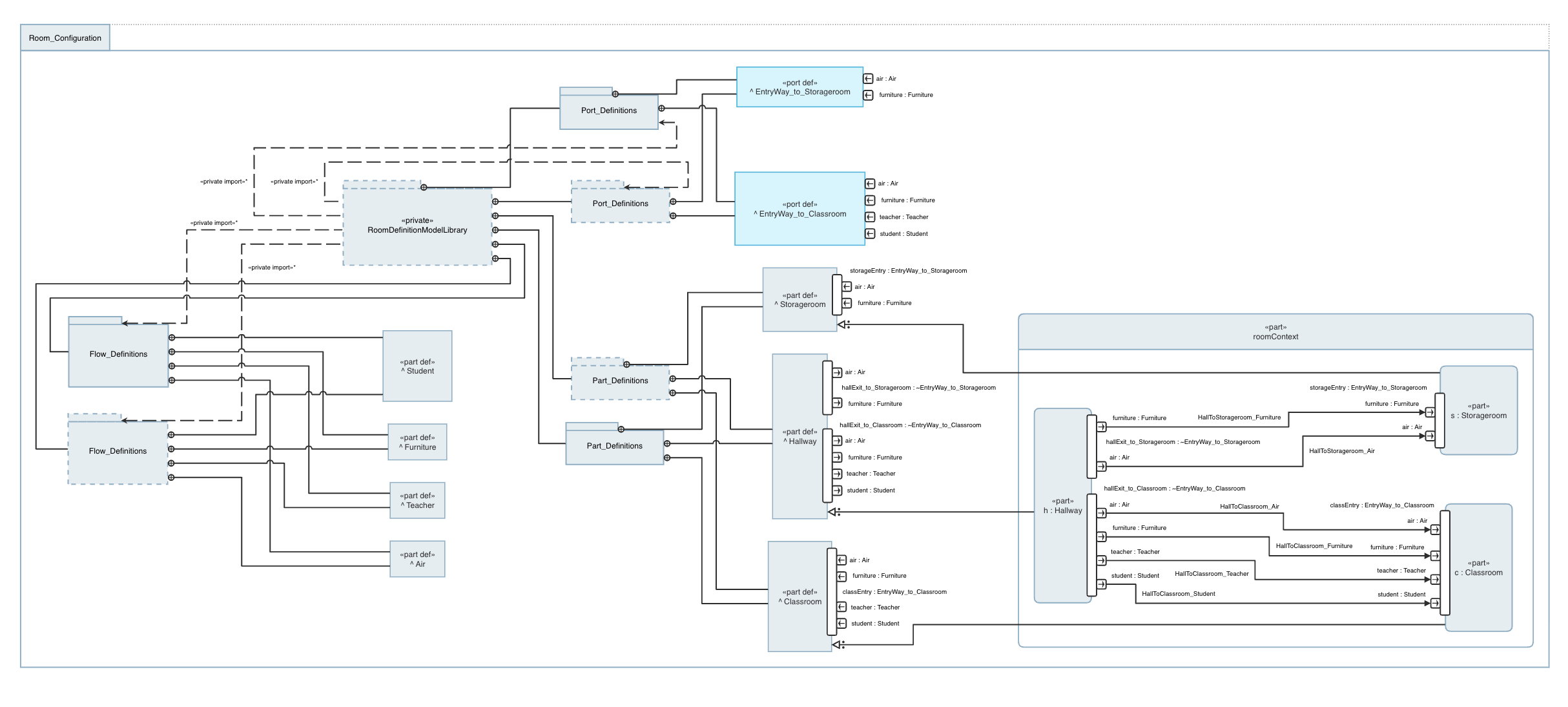
Task: Select the «part def» ^Student block
Action: pos(417,366)
